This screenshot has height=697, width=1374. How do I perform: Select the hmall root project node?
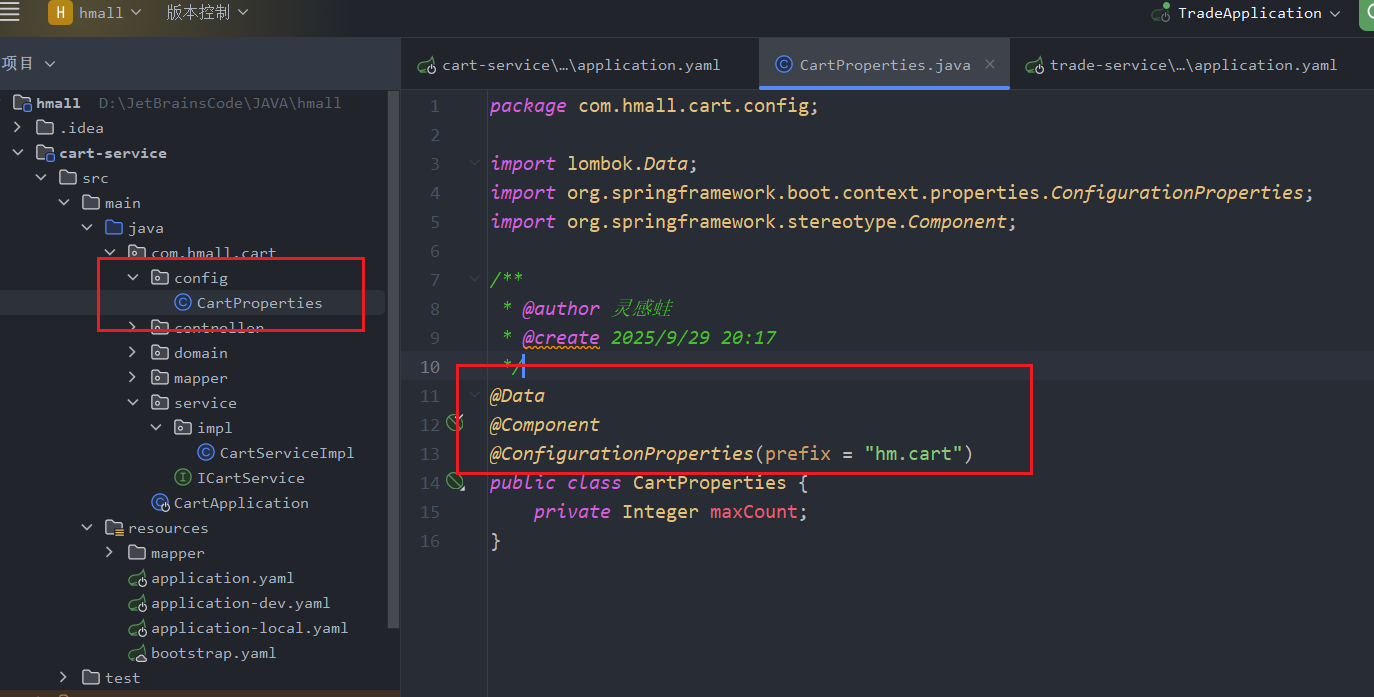(59, 103)
